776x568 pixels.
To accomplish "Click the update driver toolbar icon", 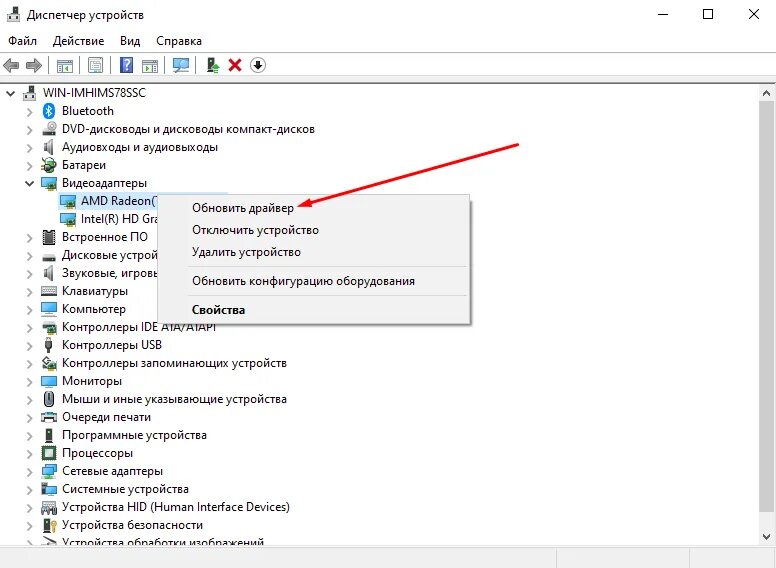I will pyautogui.click(x=213, y=65).
